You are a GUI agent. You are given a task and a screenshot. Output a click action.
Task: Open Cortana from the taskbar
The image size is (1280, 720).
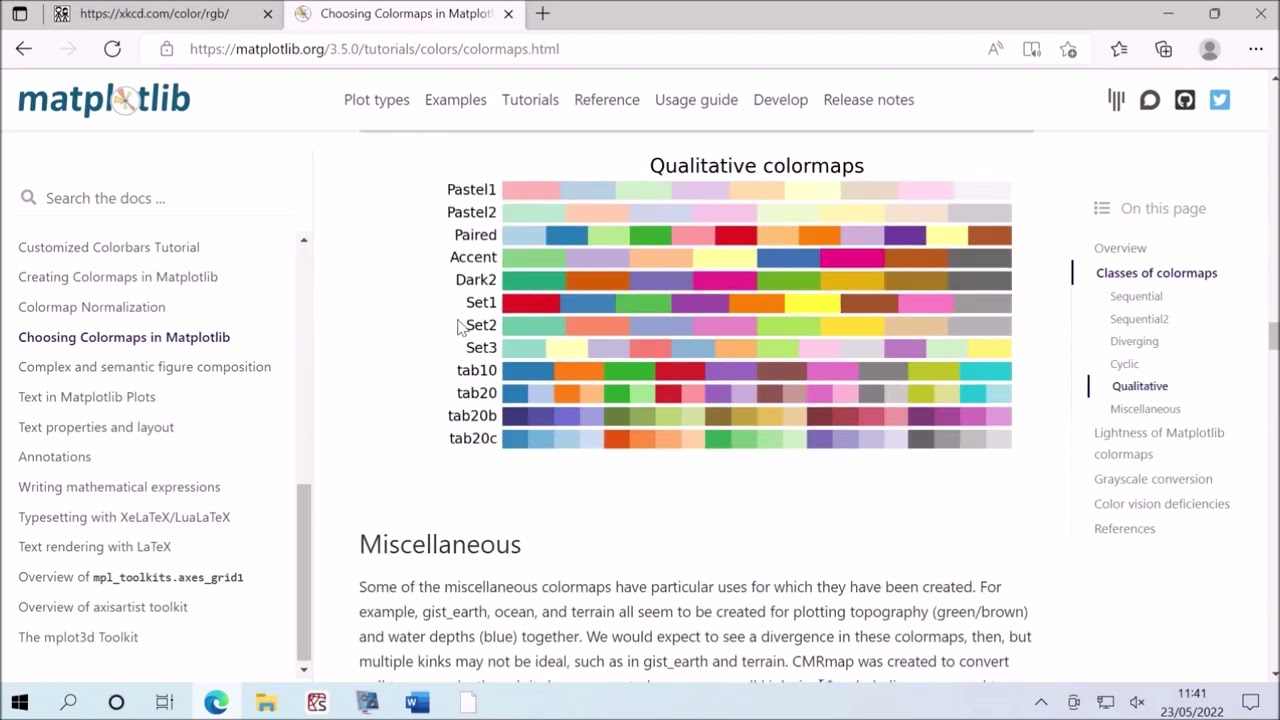click(116, 703)
